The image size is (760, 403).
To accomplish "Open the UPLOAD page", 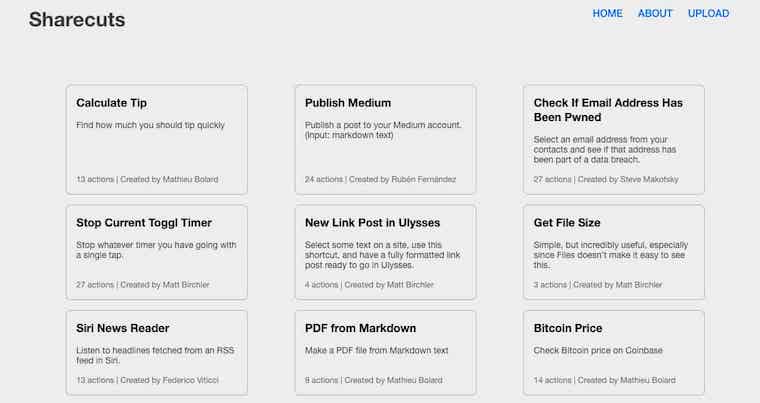I will click(x=708, y=14).
